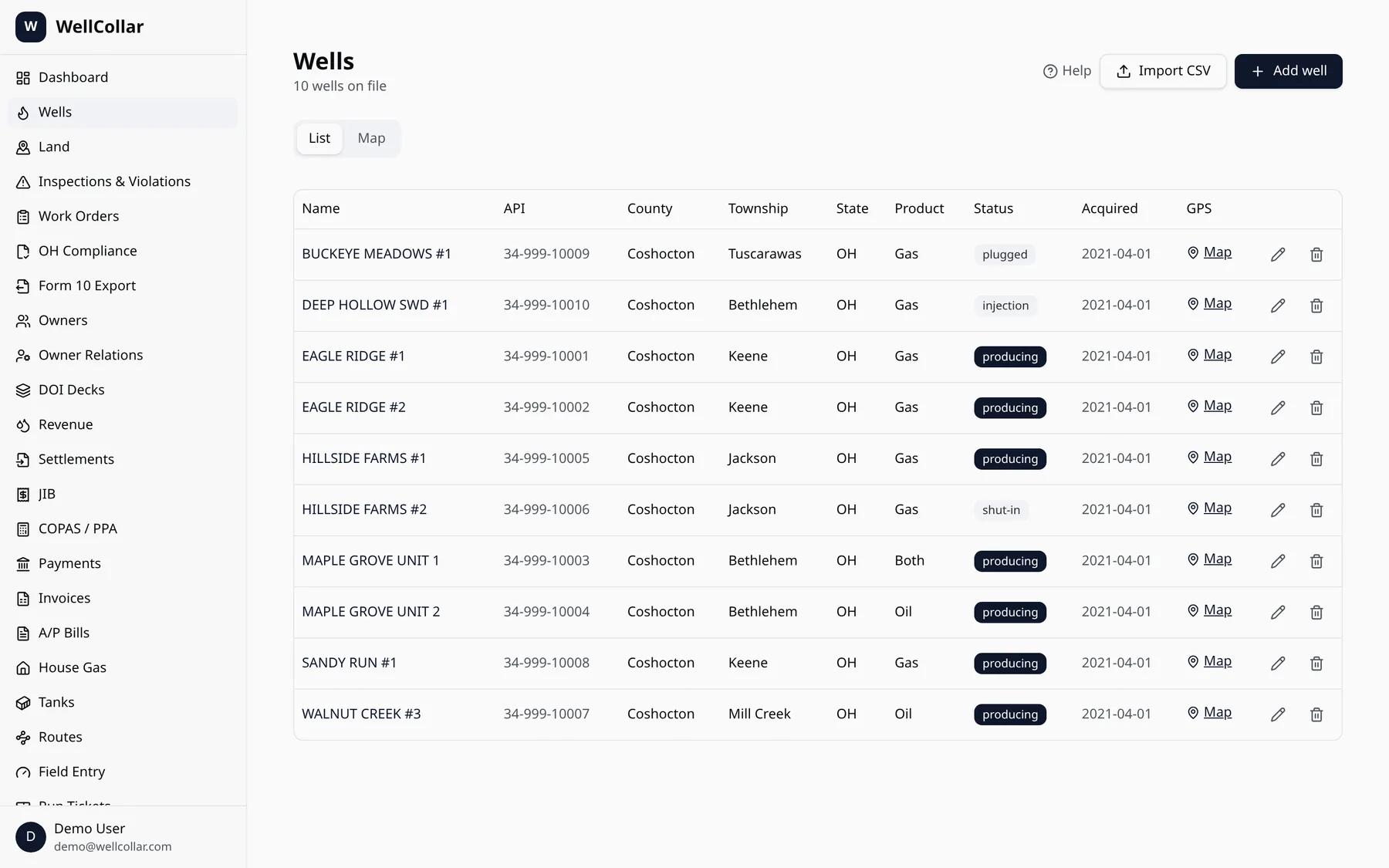The height and width of the screenshot is (868, 1389).
Task: Edit SANDY RUN #1 pencil icon
Action: (1278, 664)
